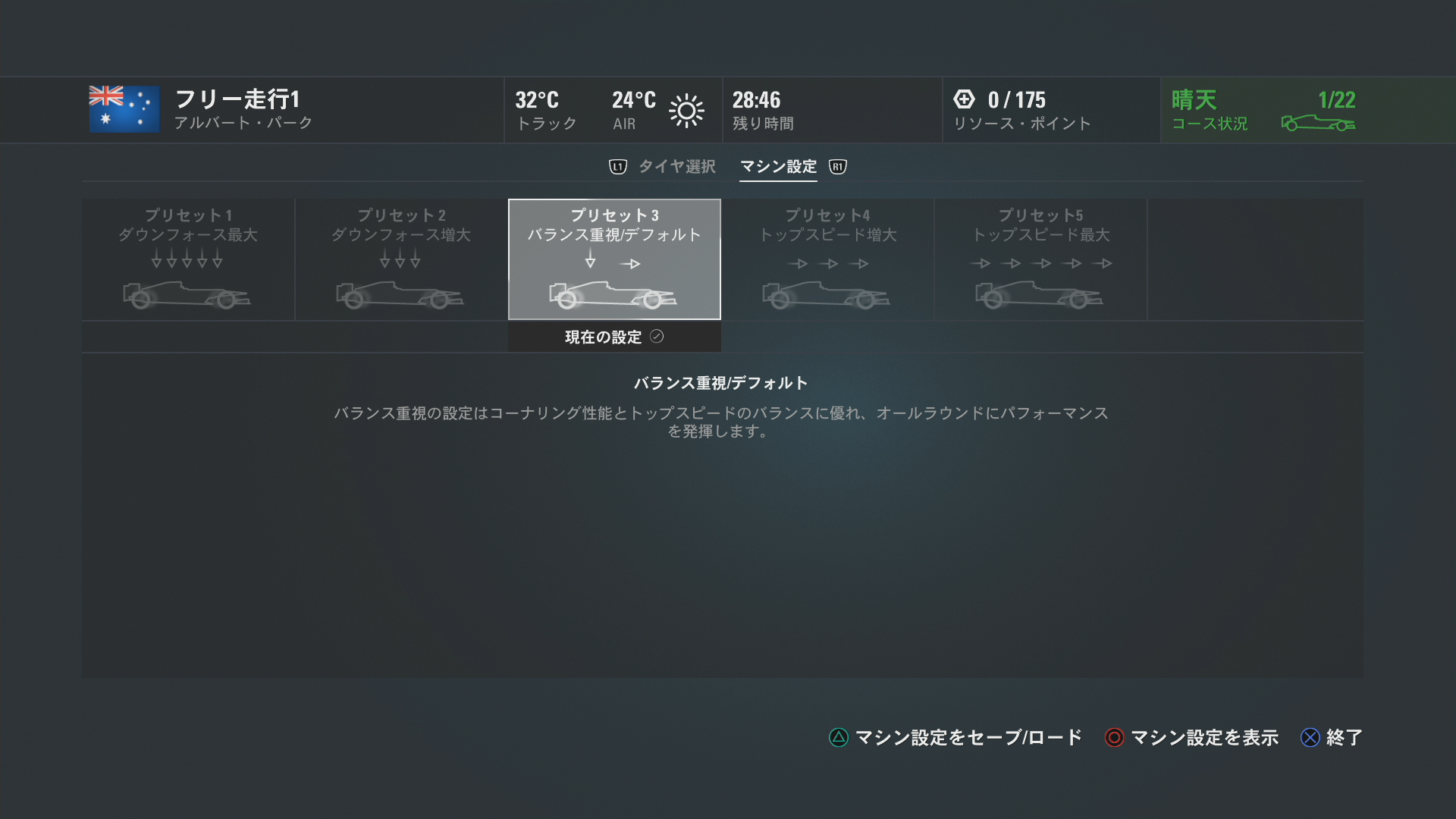
Task: Click the green car track status icon
Action: point(1318,123)
